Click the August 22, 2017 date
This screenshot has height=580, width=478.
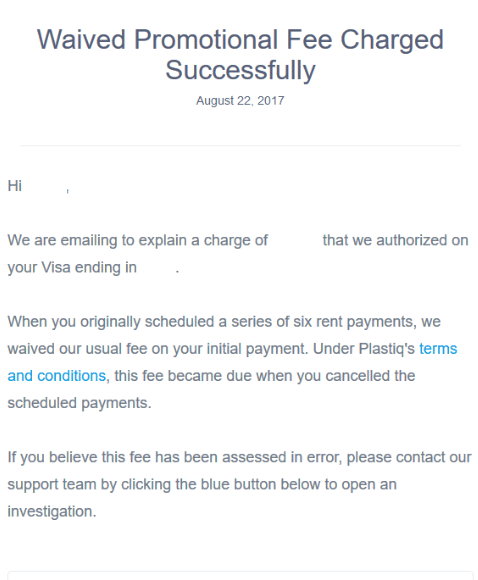pyautogui.click(x=240, y=101)
